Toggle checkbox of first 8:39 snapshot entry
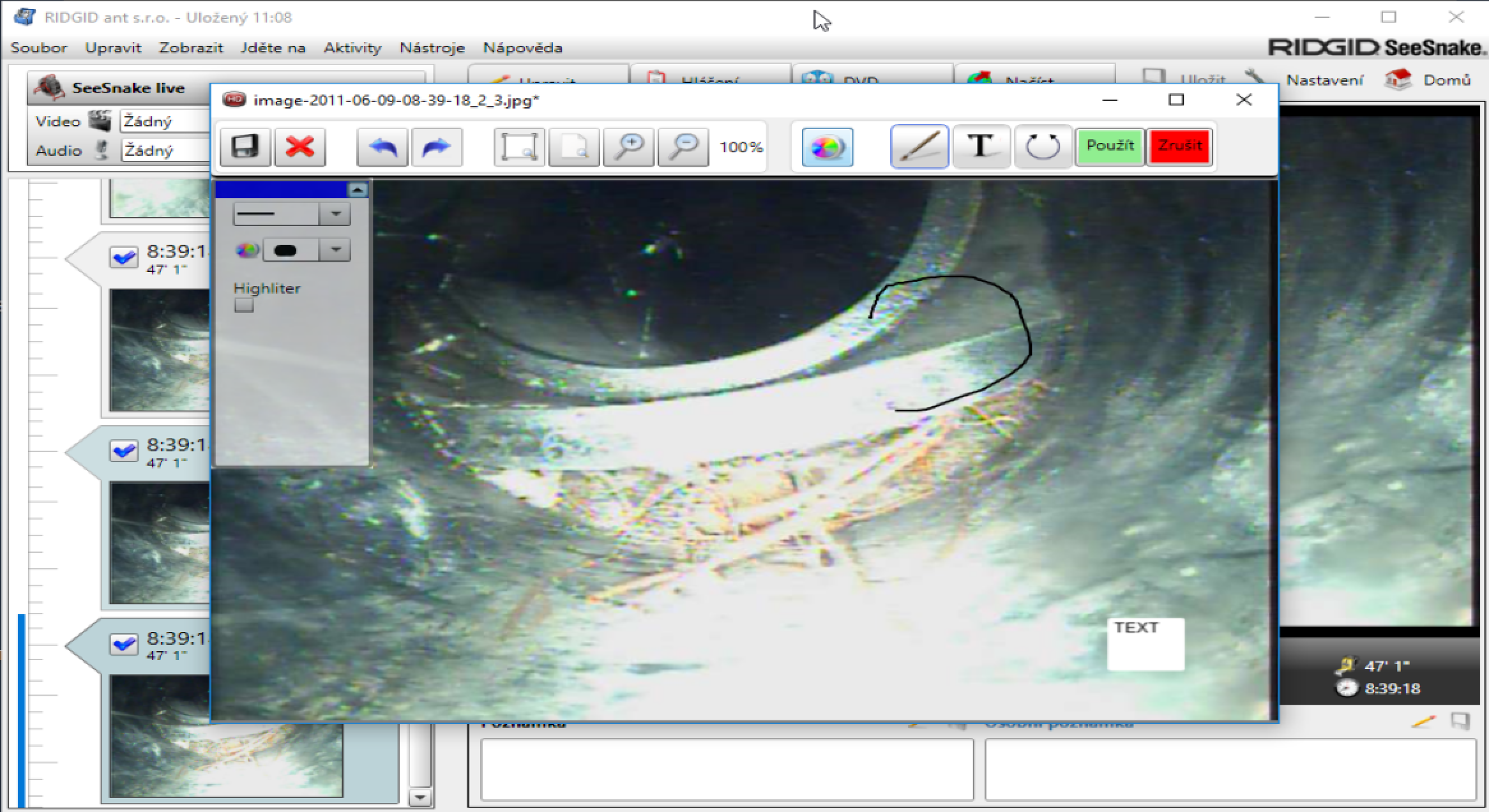The image size is (1489, 812). pos(124,258)
